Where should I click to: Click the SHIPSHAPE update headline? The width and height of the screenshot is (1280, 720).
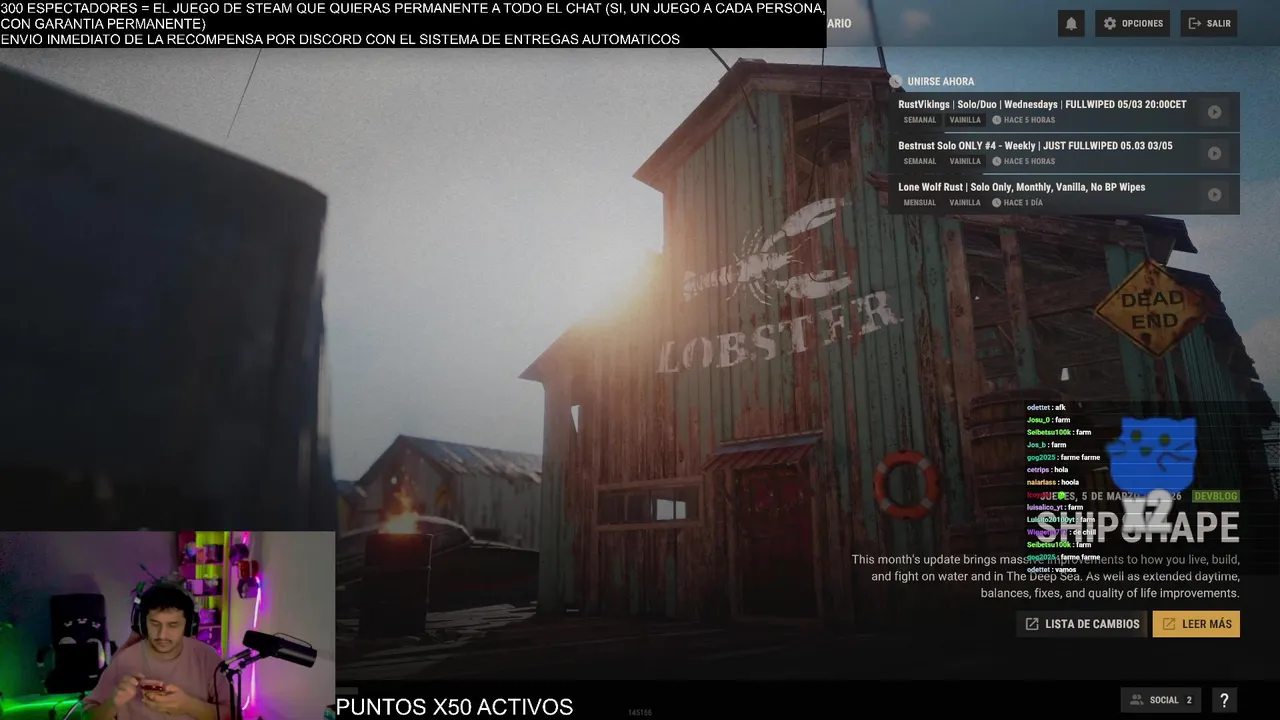[1138, 527]
